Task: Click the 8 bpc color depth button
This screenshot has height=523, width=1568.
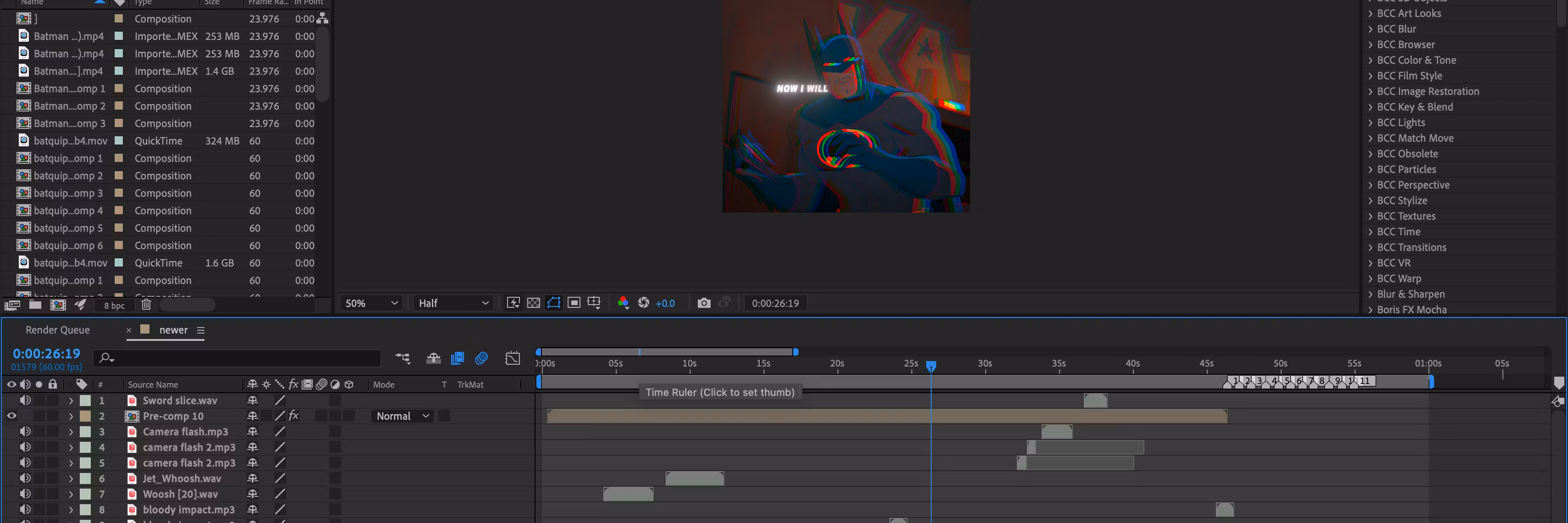Action: (114, 306)
